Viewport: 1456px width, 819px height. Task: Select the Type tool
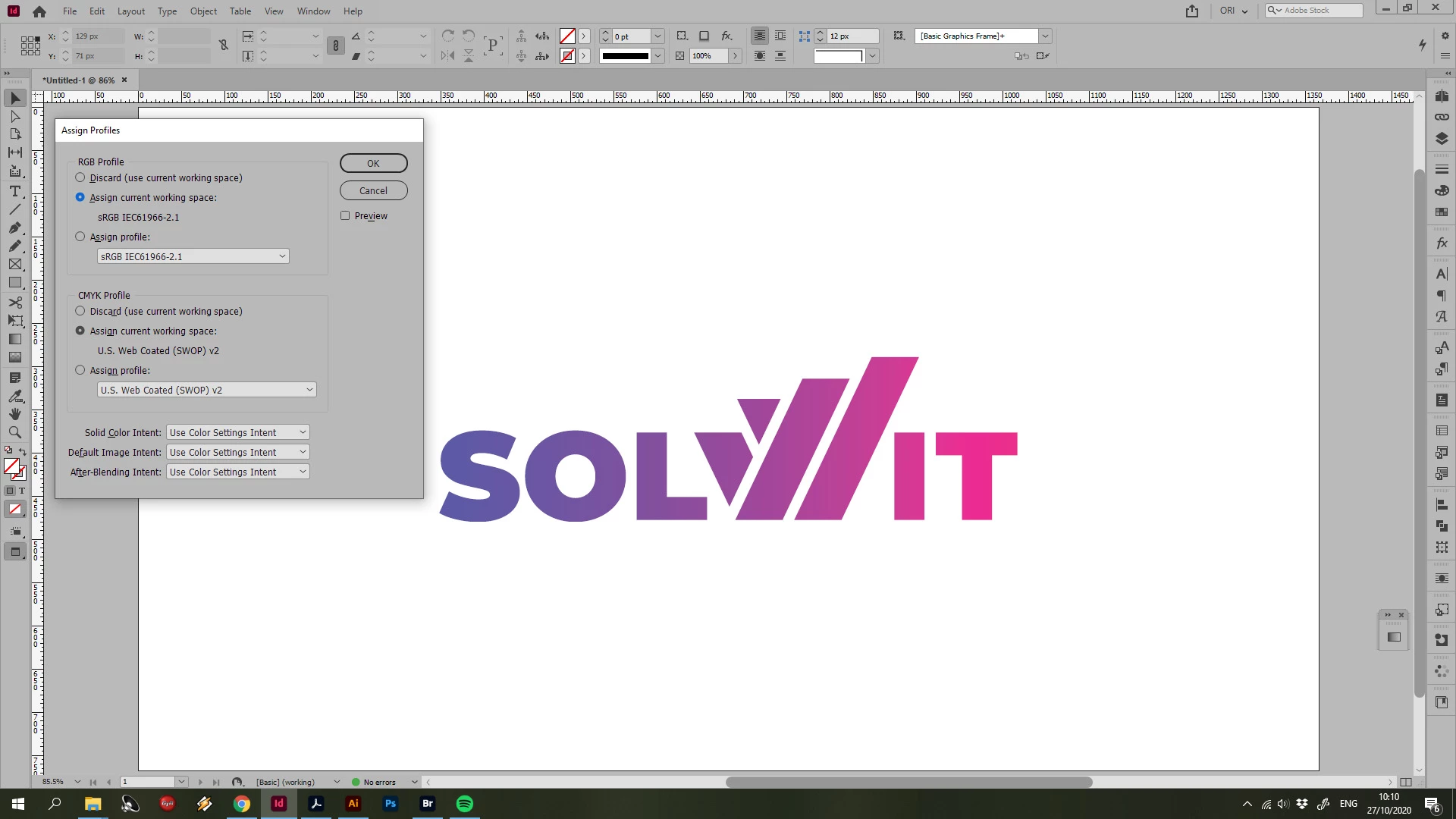point(14,190)
